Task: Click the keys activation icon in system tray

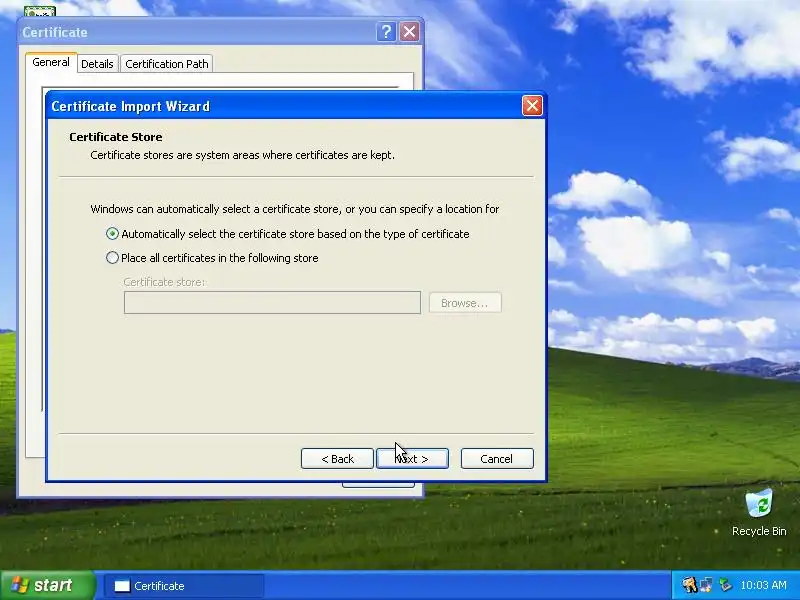Action: pyautogui.click(x=689, y=585)
